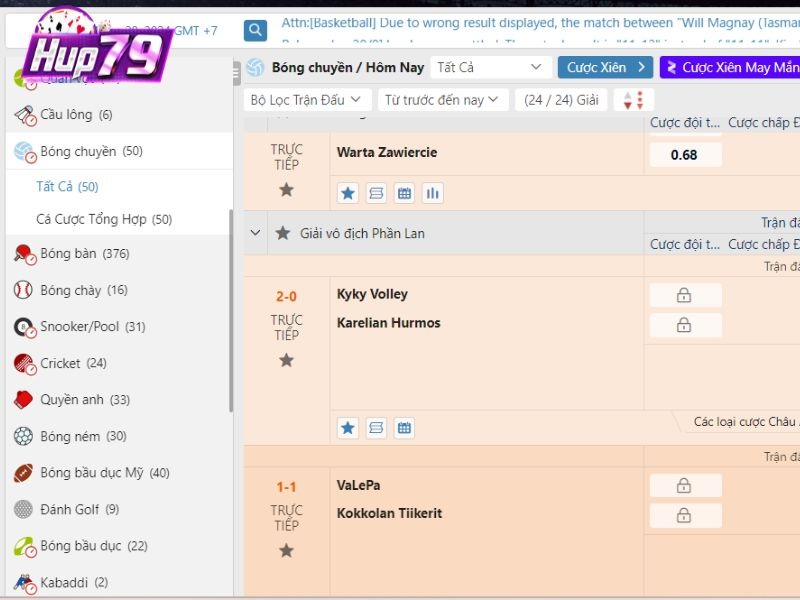The image size is (800, 600).
Task: Click the magnifier search button in the header
Action: (x=256, y=31)
